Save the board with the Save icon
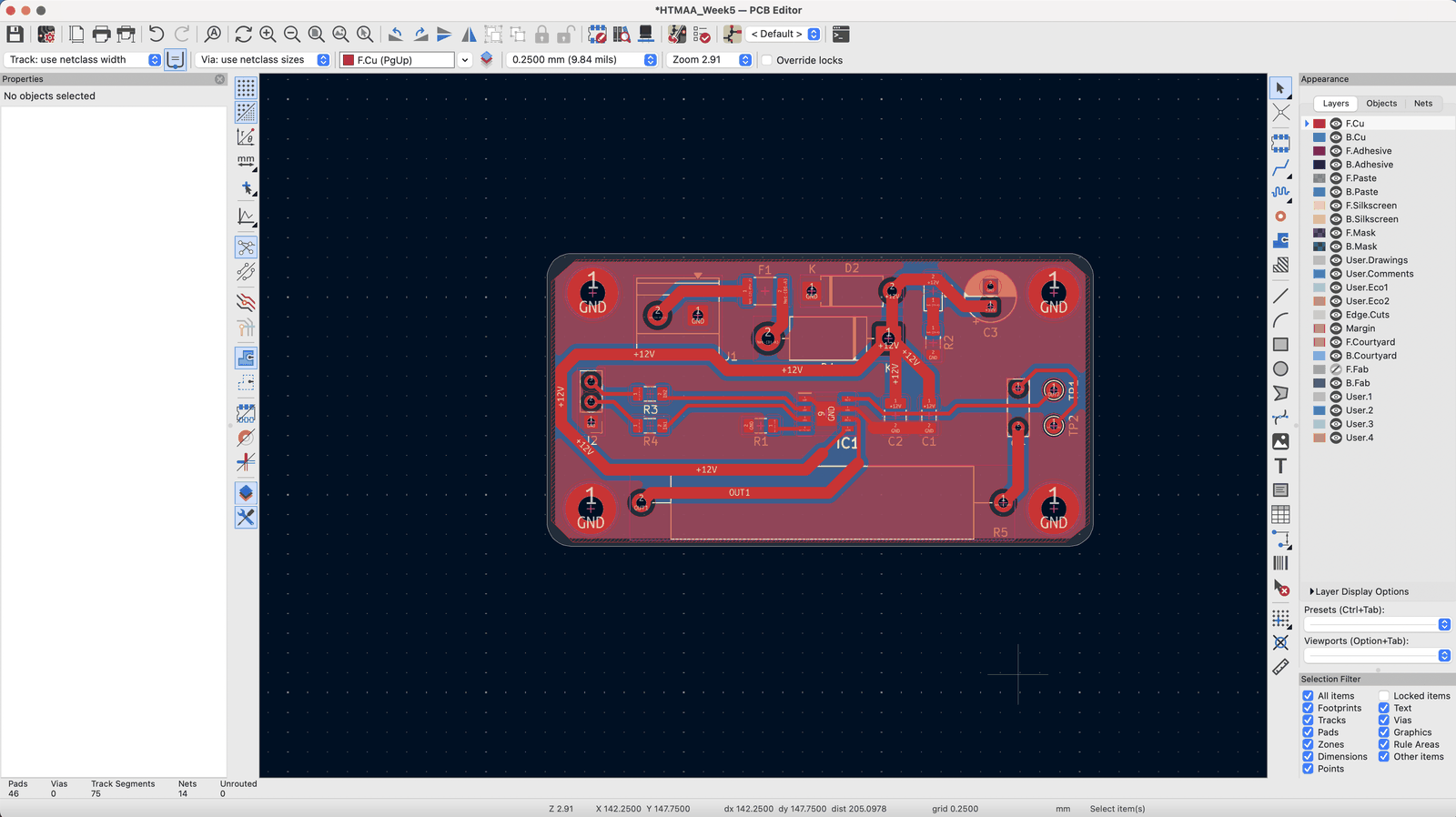This screenshot has width=1456, height=817. tap(15, 35)
